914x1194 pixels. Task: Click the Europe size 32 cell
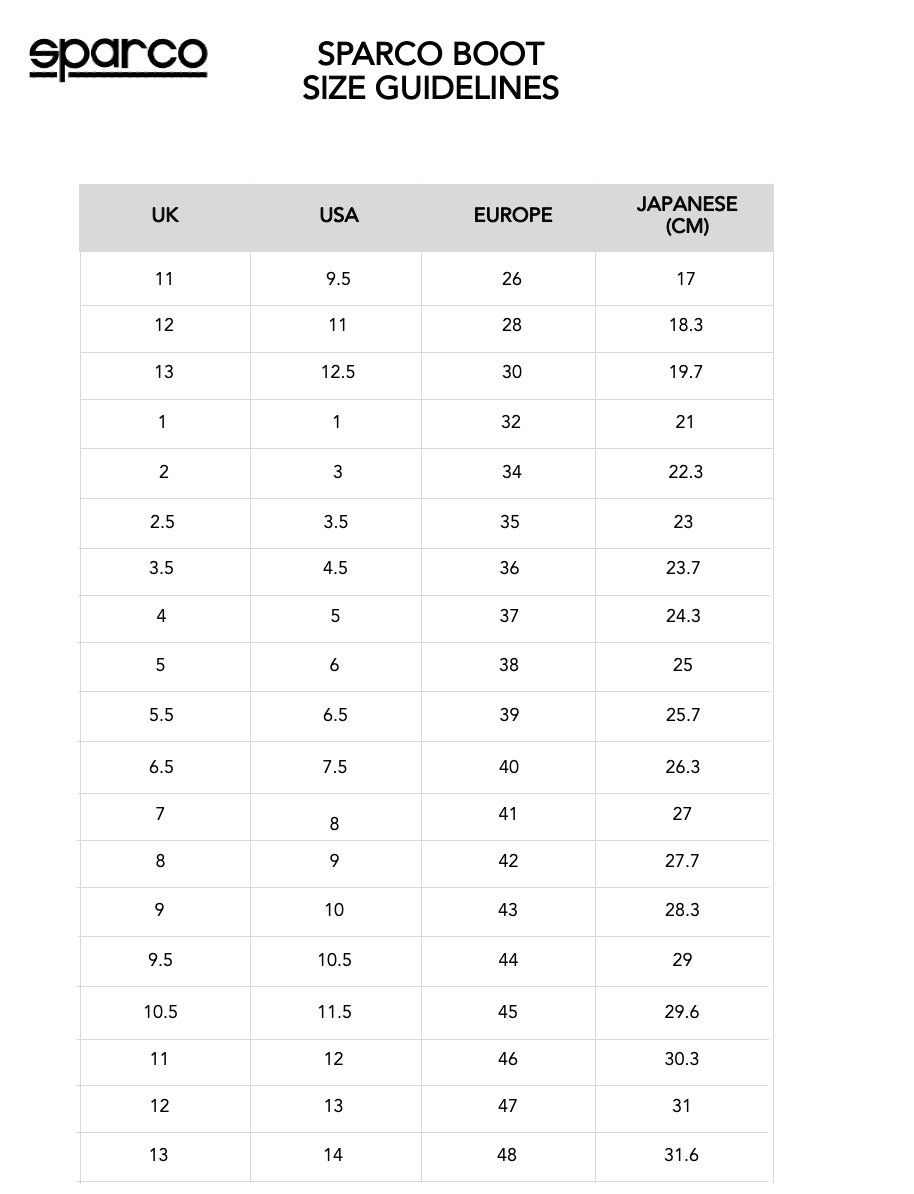(x=511, y=422)
